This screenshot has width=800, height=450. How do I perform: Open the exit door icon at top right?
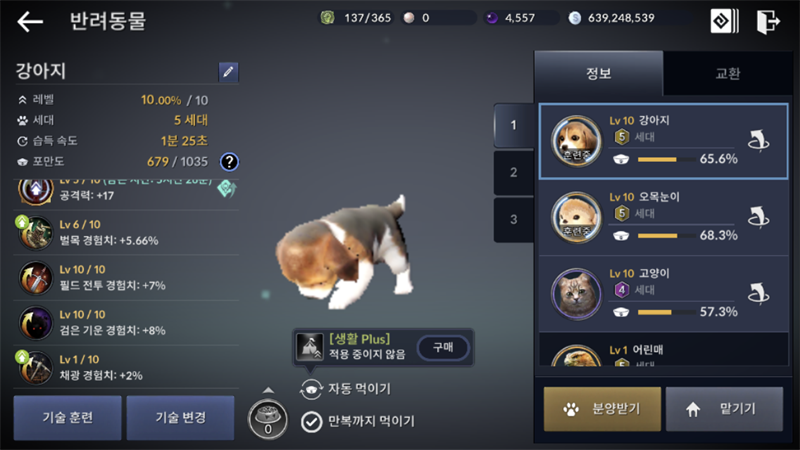768,21
